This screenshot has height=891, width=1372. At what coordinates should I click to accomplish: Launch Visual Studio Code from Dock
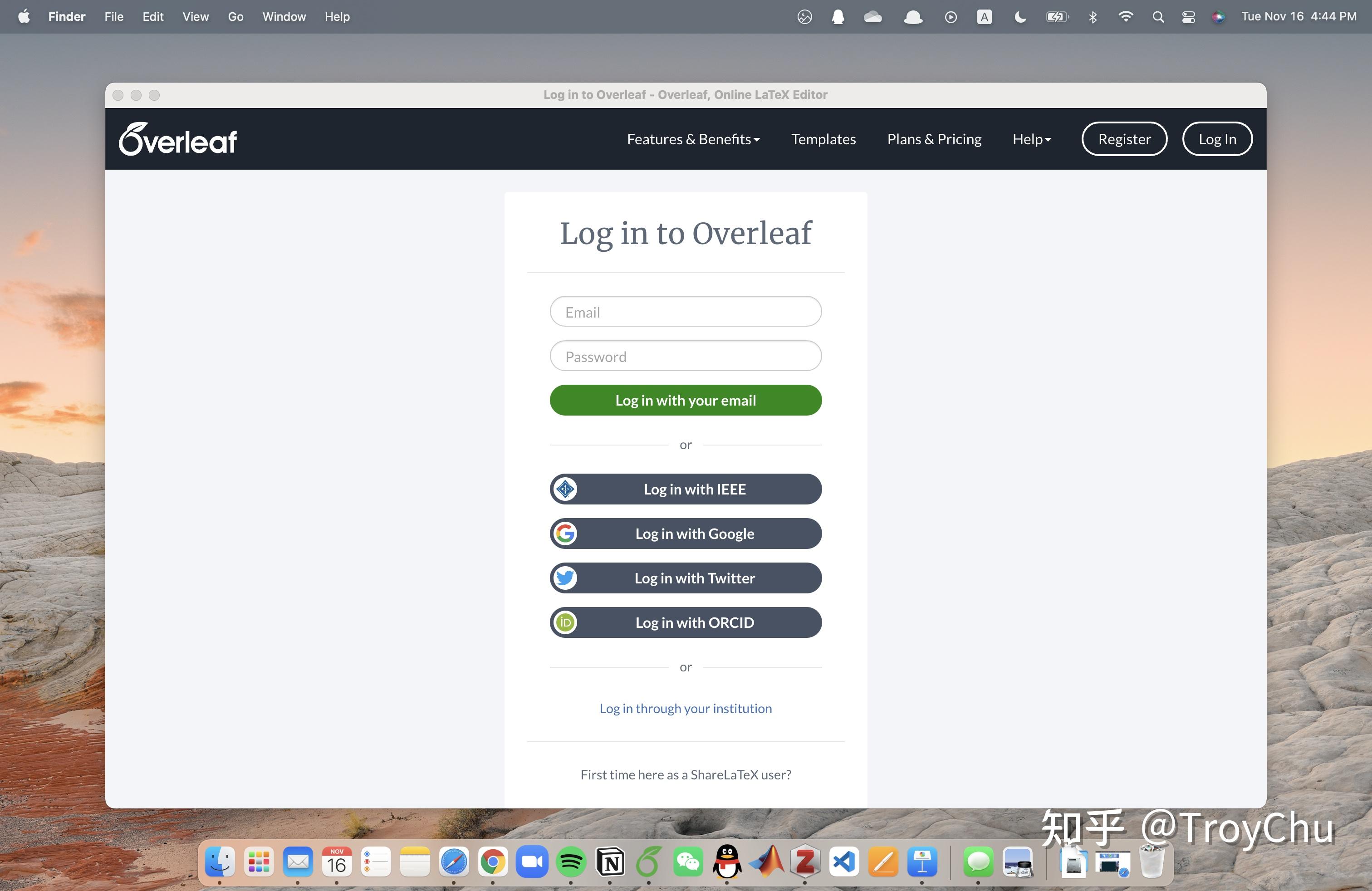pyautogui.click(x=844, y=862)
